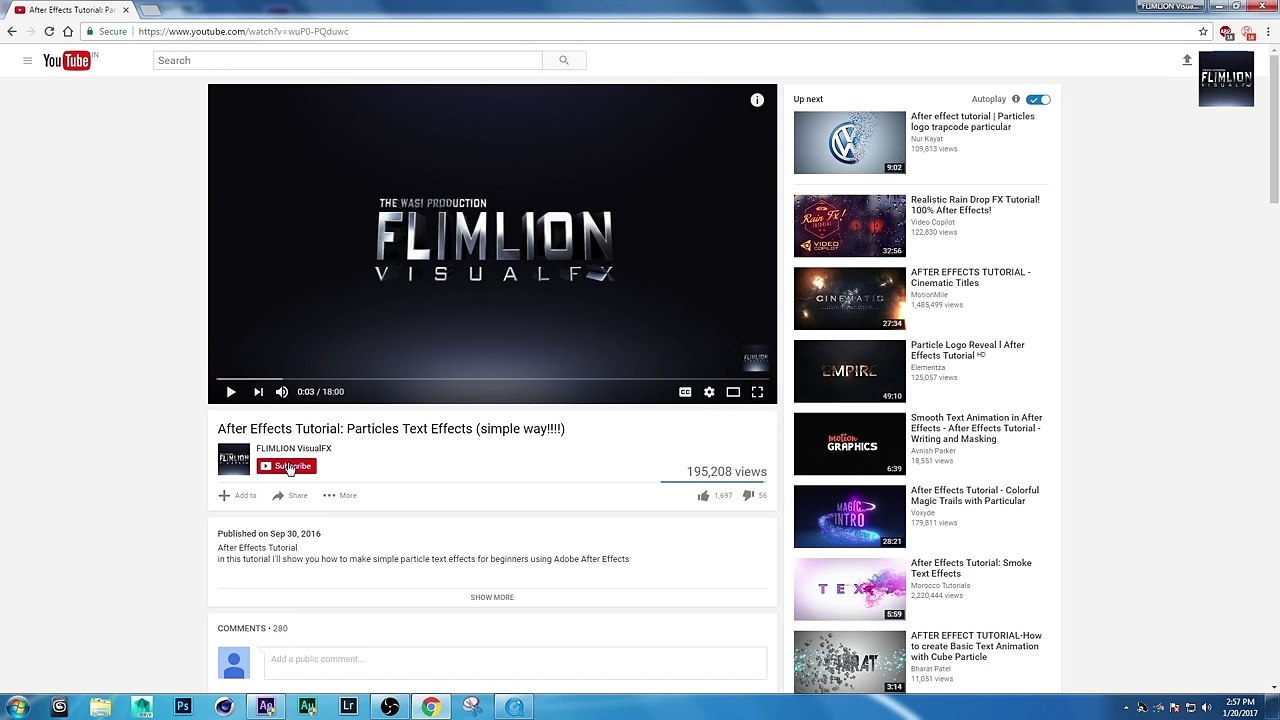Image resolution: width=1280 pixels, height=720 pixels.
Task: Go to the YouTube home logo
Action: (67, 61)
